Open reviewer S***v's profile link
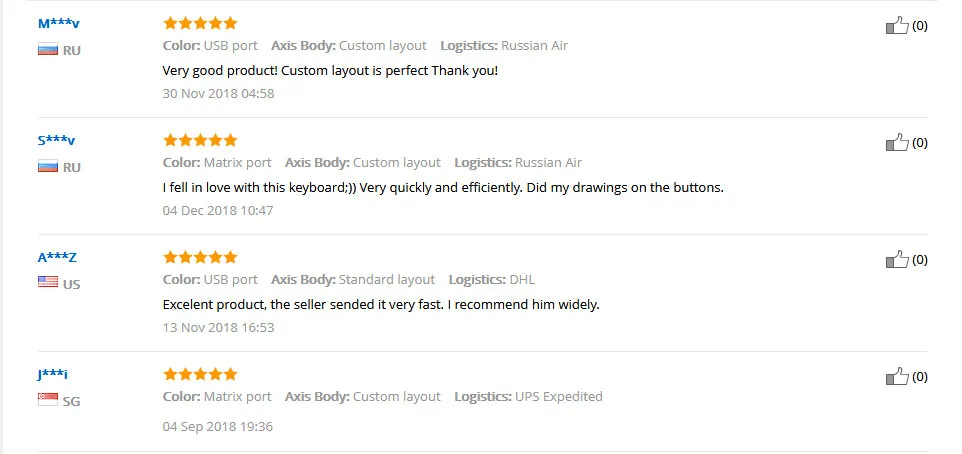Screen dimensions: 962x454 click(x=56, y=140)
